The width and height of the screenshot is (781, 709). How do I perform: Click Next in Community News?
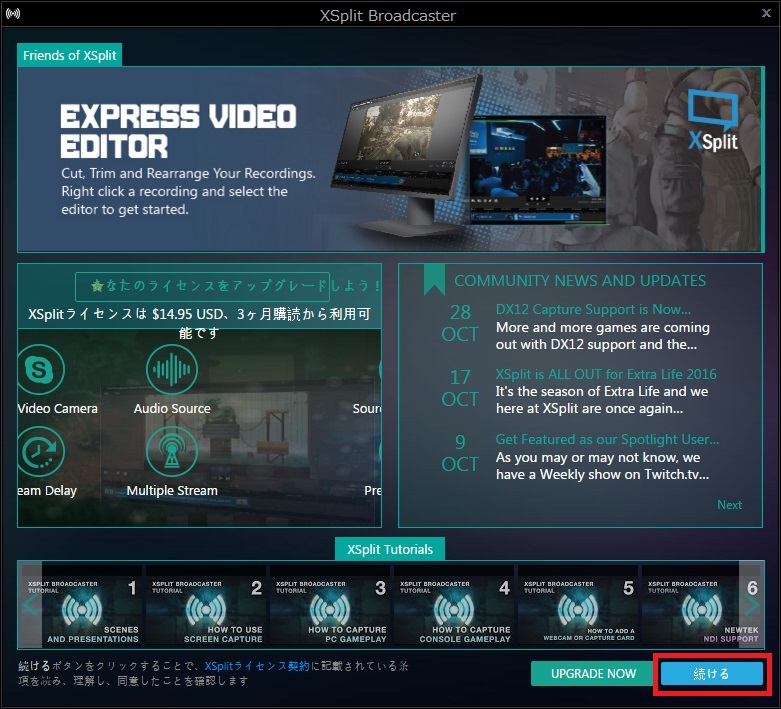[729, 505]
